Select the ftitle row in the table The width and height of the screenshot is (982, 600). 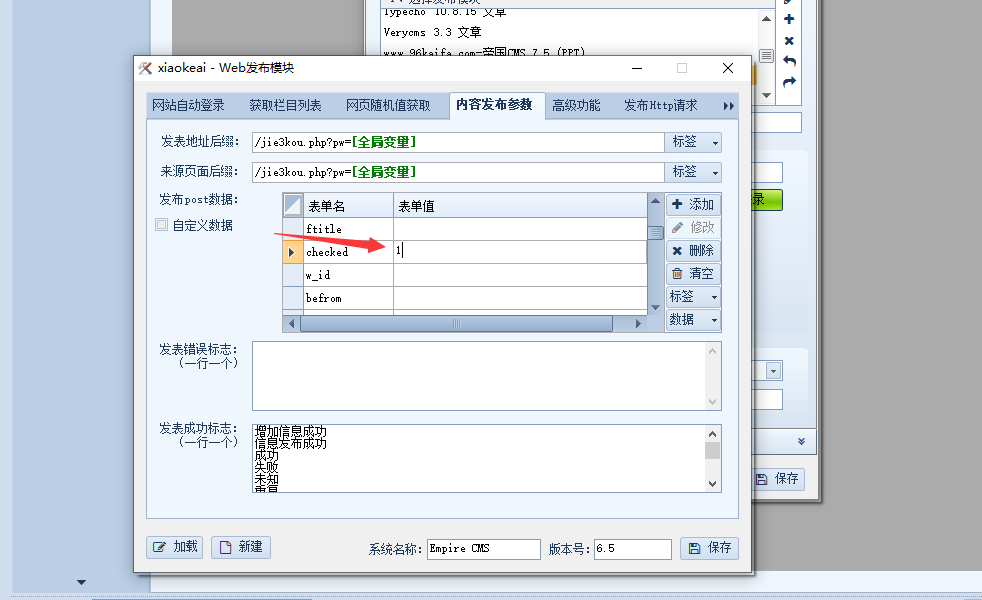tap(348, 229)
